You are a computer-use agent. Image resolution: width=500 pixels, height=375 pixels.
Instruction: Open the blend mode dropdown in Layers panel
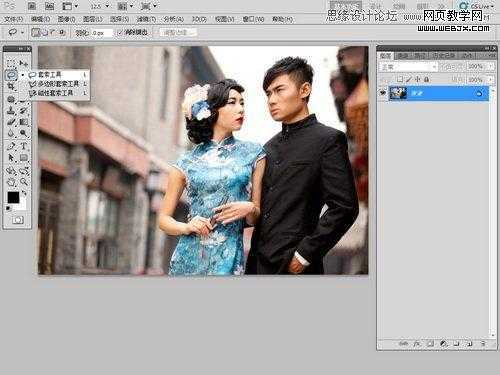tap(408, 67)
